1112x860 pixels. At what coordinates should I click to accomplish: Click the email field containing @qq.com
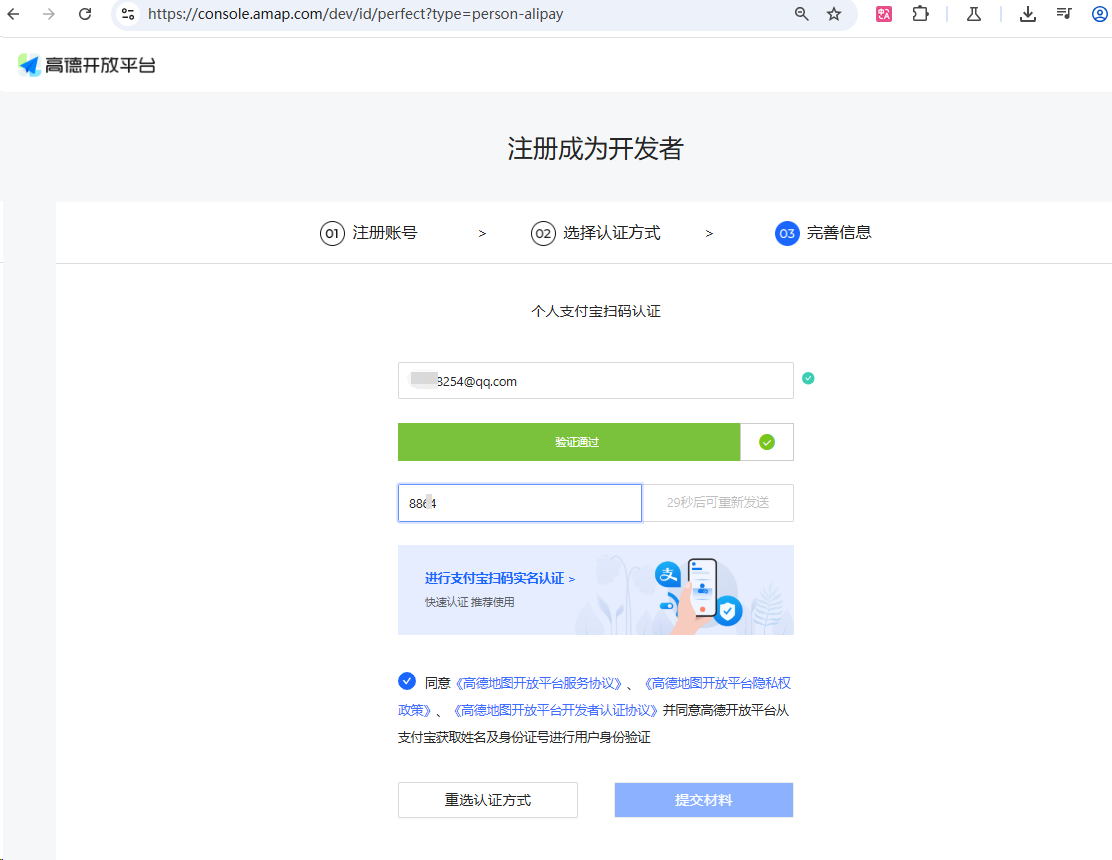(596, 381)
